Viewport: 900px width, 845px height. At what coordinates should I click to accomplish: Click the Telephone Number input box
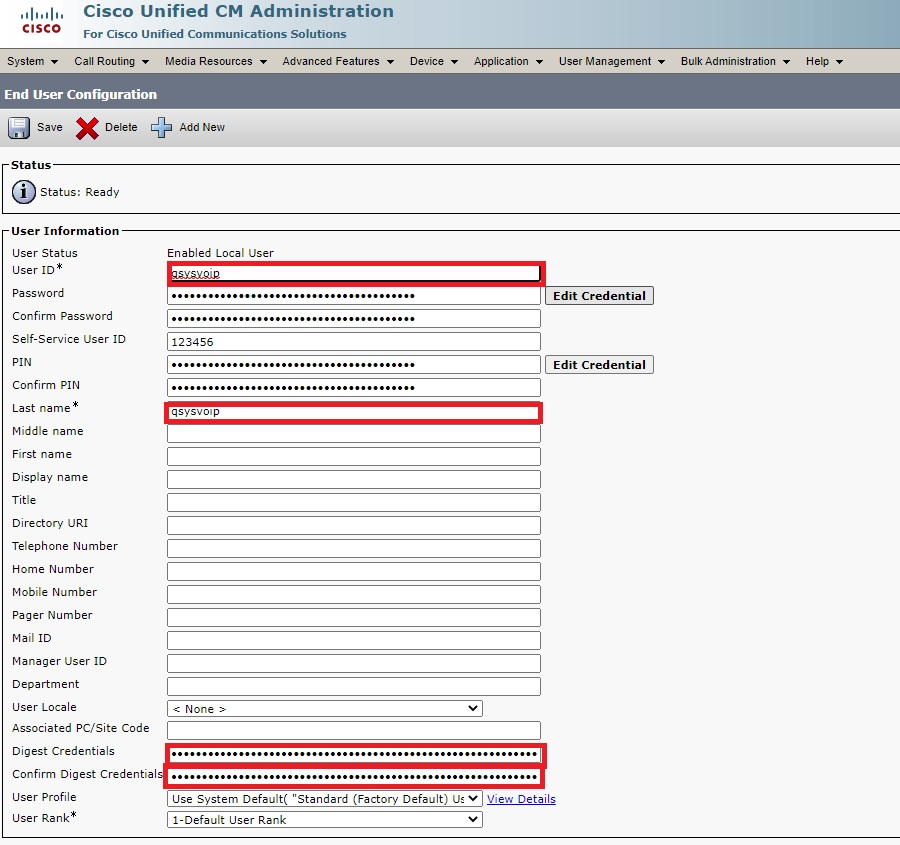point(354,548)
